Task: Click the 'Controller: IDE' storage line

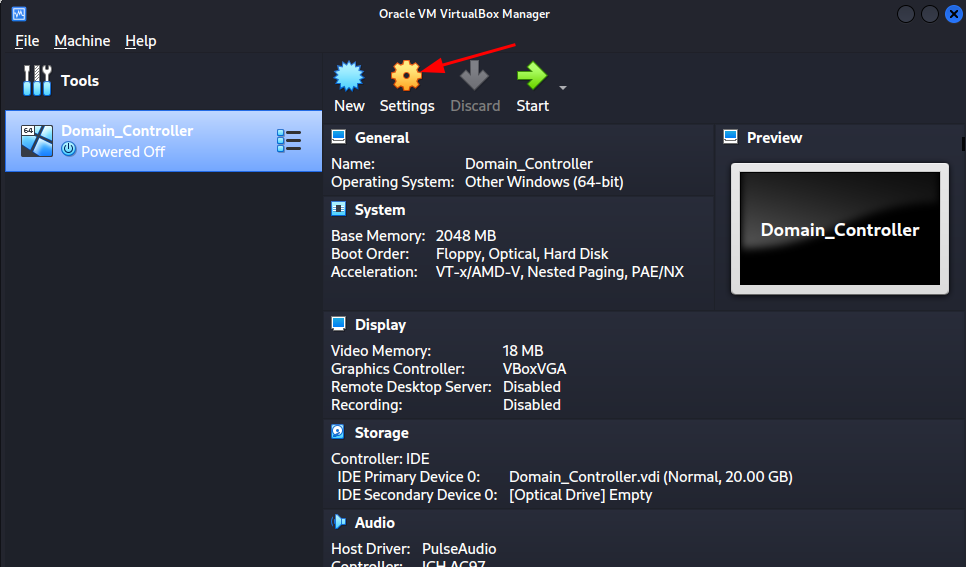Action: [380, 459]
